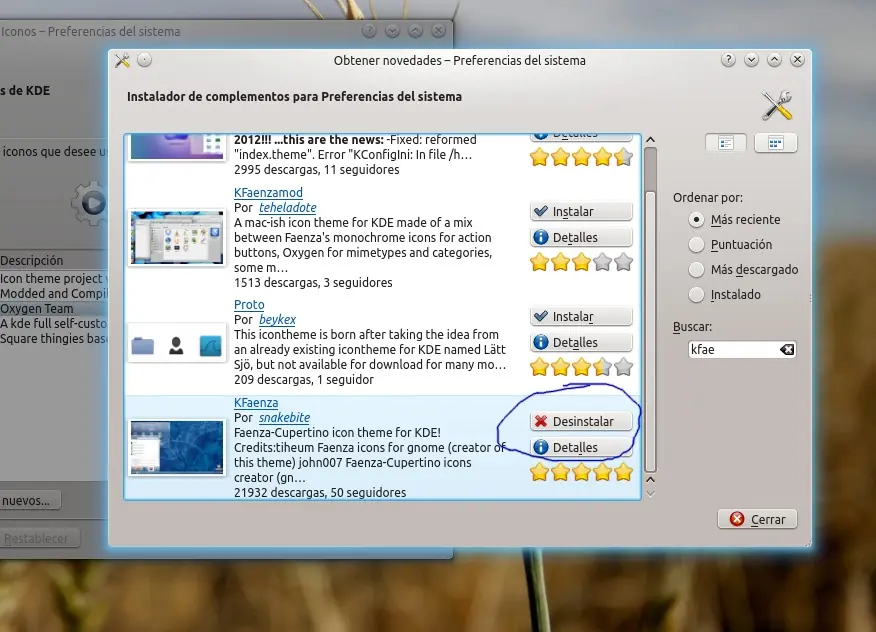Open author link teheladote
Viewport: 876px width, 632px height.
288,208
